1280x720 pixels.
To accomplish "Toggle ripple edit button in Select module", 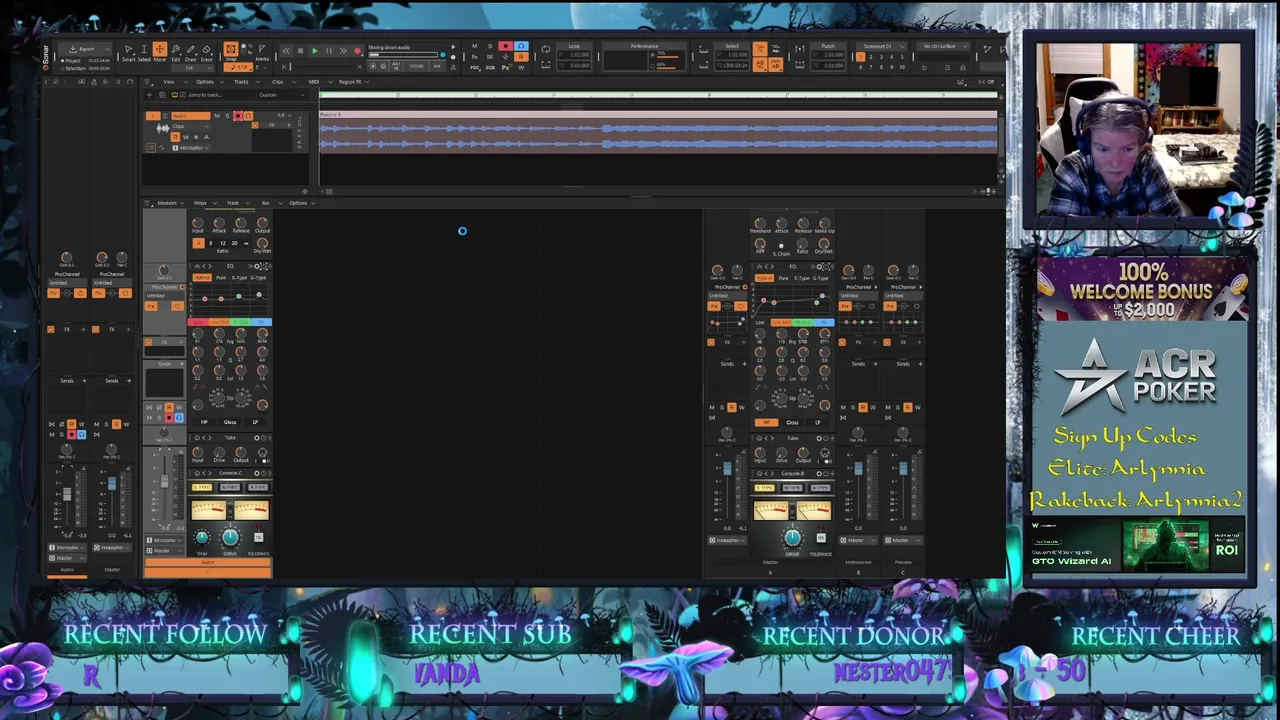I will 760,49.
